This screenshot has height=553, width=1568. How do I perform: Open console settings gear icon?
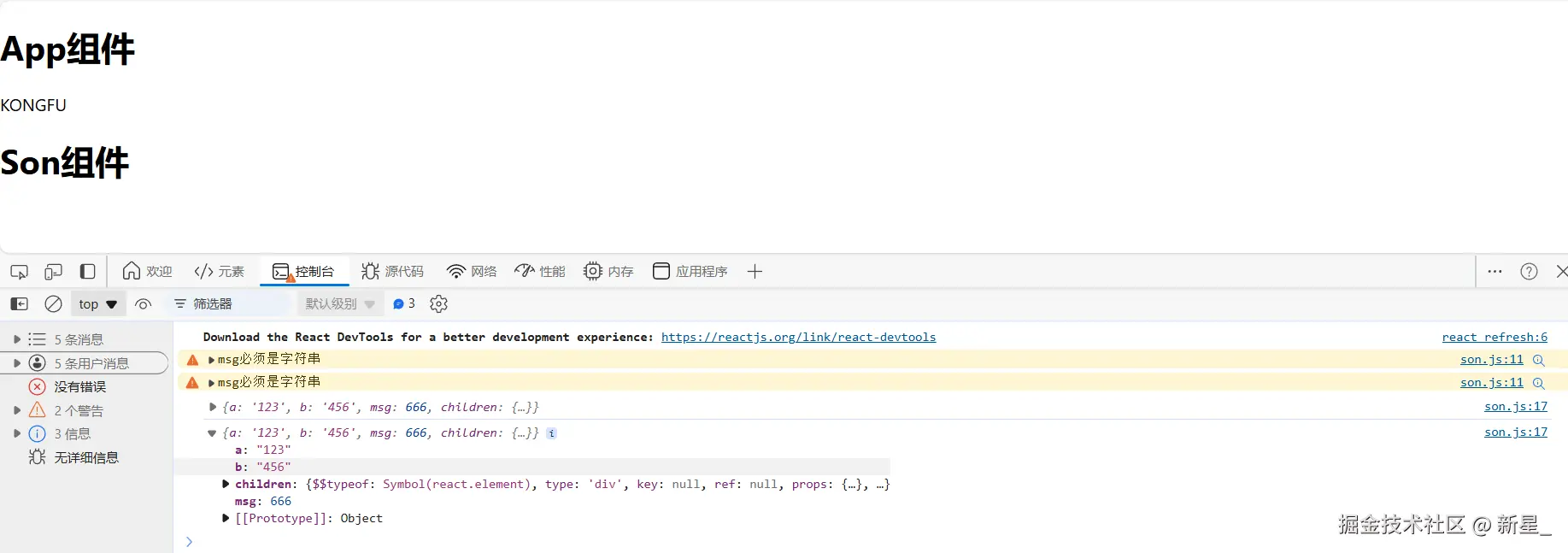pos(439,304)
